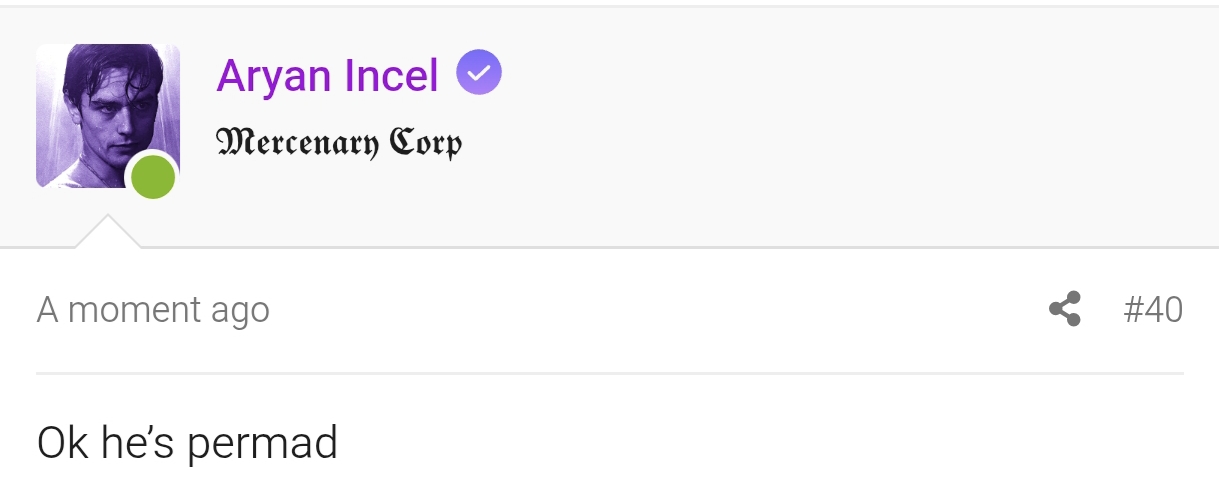Select the post text "Ok he's permad"

click(187, 443)
